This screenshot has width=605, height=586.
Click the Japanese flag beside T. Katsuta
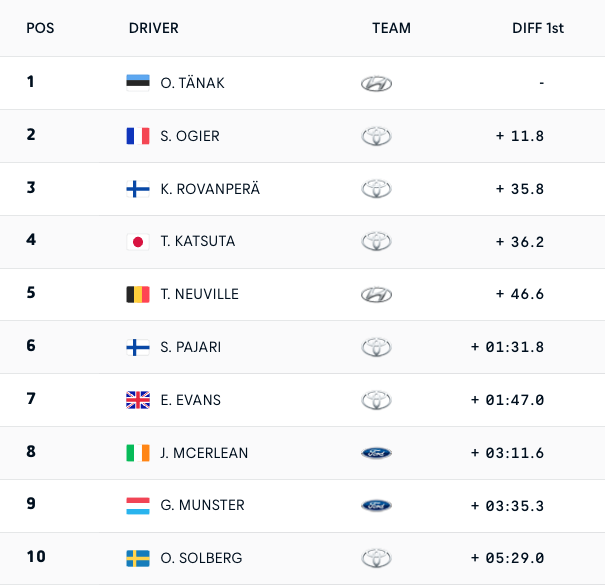[x=138, y=242]
